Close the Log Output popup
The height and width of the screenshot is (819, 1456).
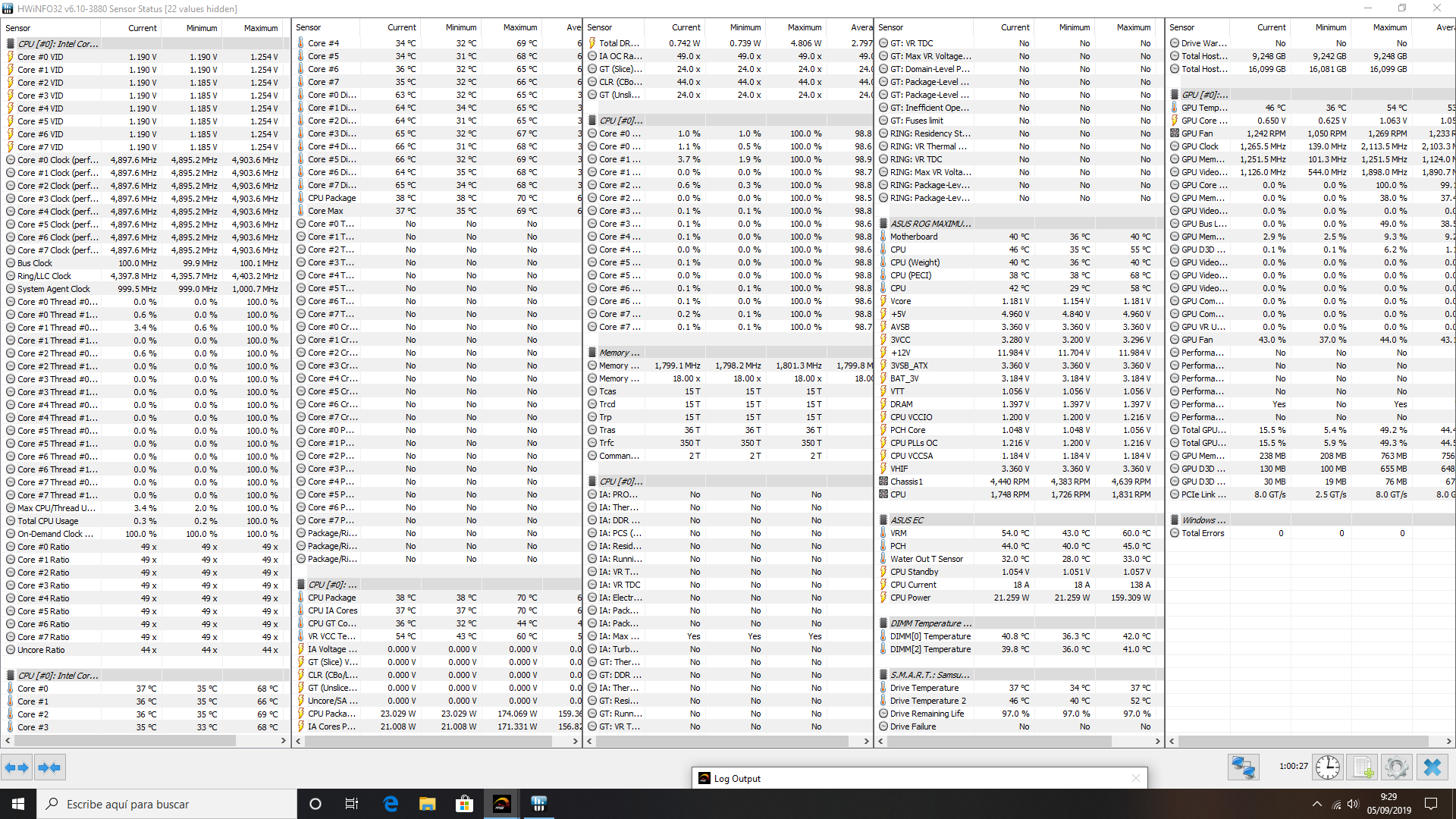tap(1135, 778)
